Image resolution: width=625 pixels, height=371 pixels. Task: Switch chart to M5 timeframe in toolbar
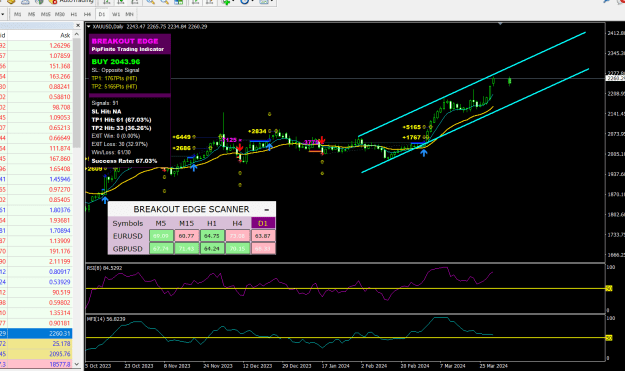coord(31,14)
